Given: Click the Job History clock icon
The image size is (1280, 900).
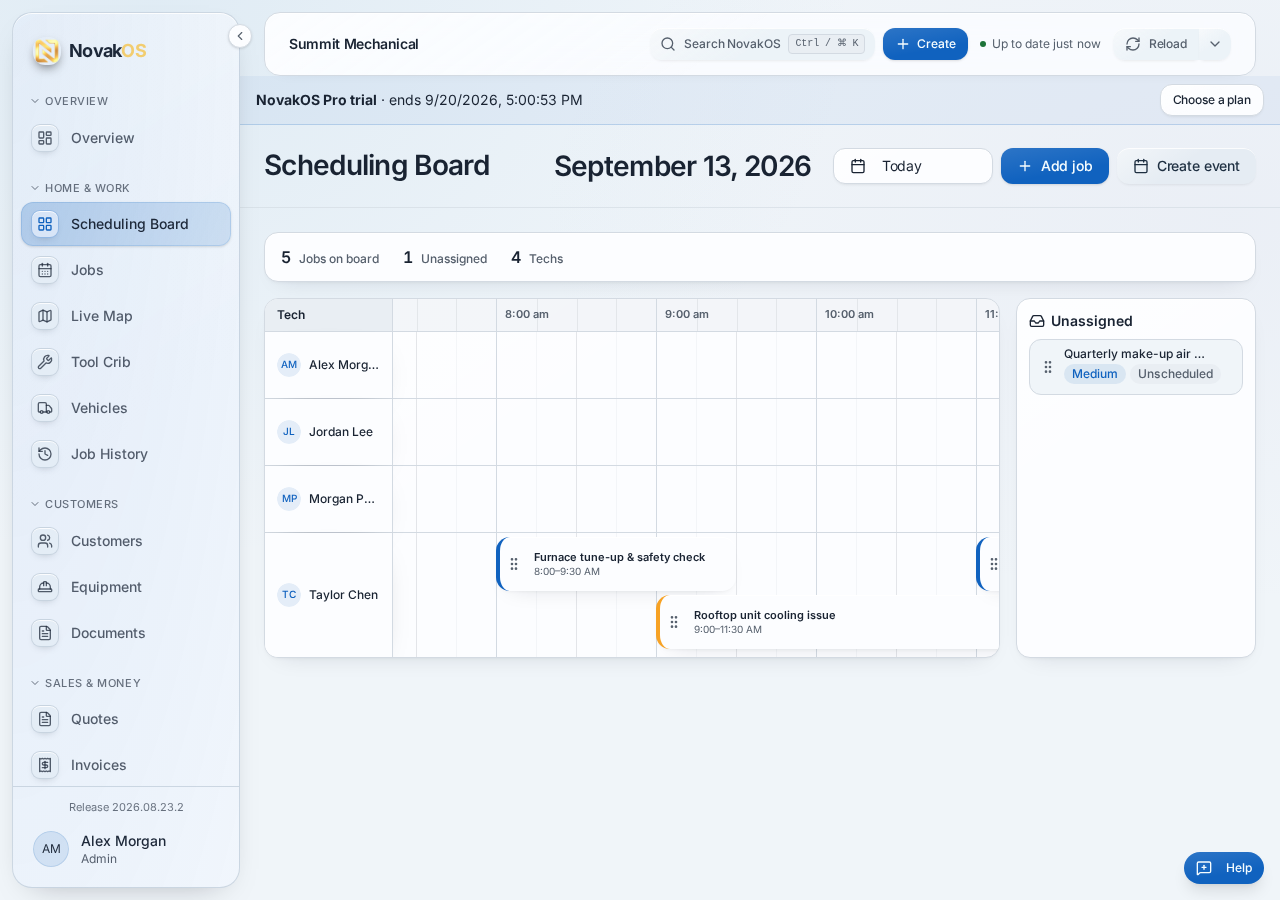Looking at the screenshot, I should [45, 454].
